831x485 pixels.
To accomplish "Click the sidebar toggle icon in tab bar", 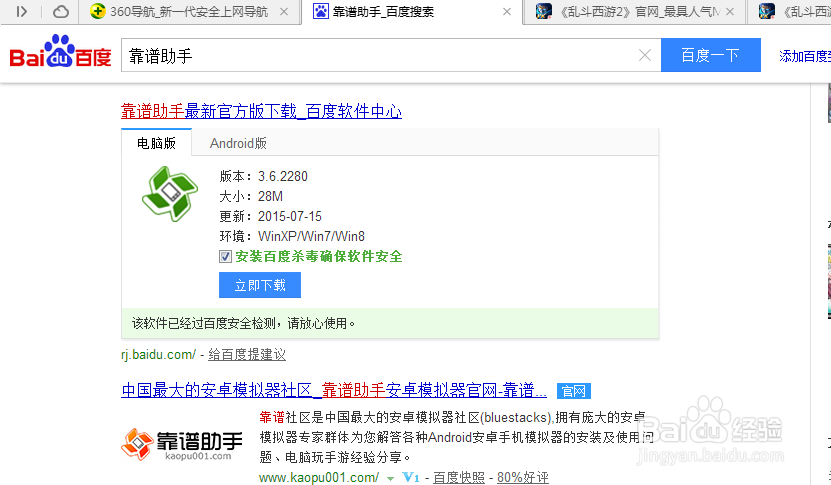I will pos(21,11).
